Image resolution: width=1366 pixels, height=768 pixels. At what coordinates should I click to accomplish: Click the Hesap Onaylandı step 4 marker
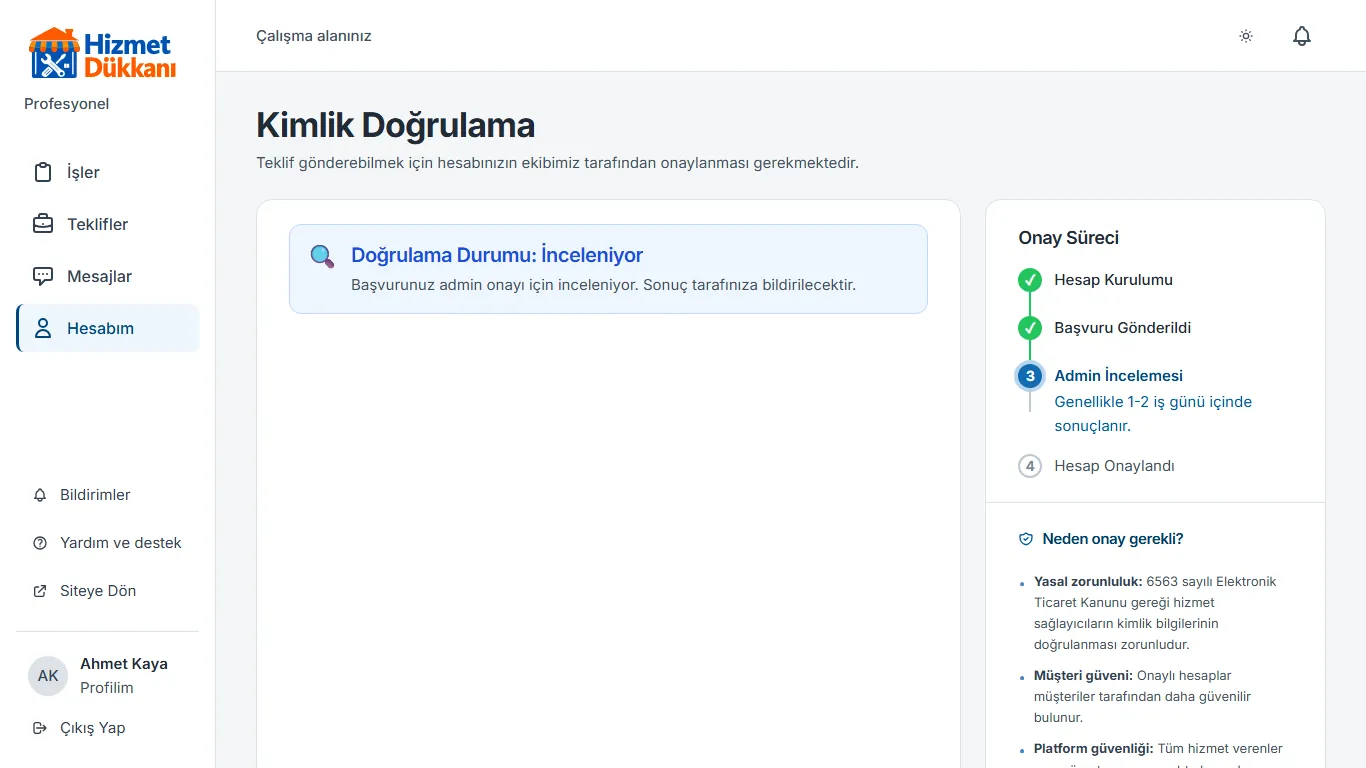point(1030,466)
